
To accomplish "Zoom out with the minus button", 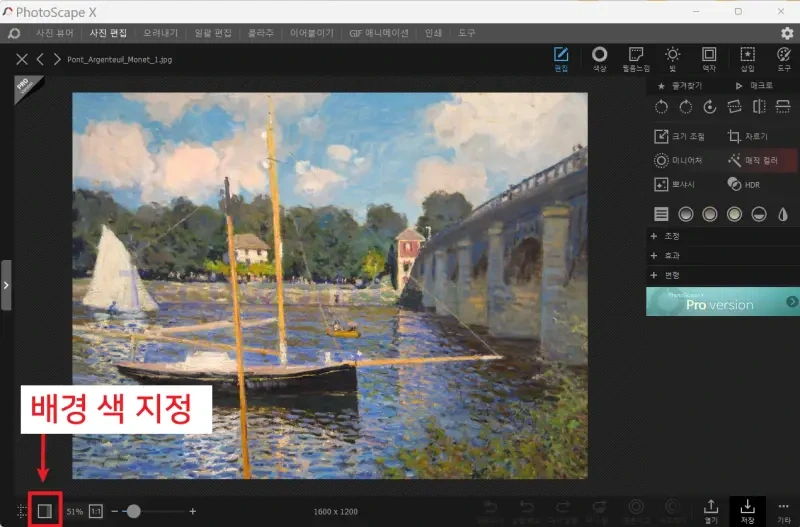I will click(x=114, y=511).
